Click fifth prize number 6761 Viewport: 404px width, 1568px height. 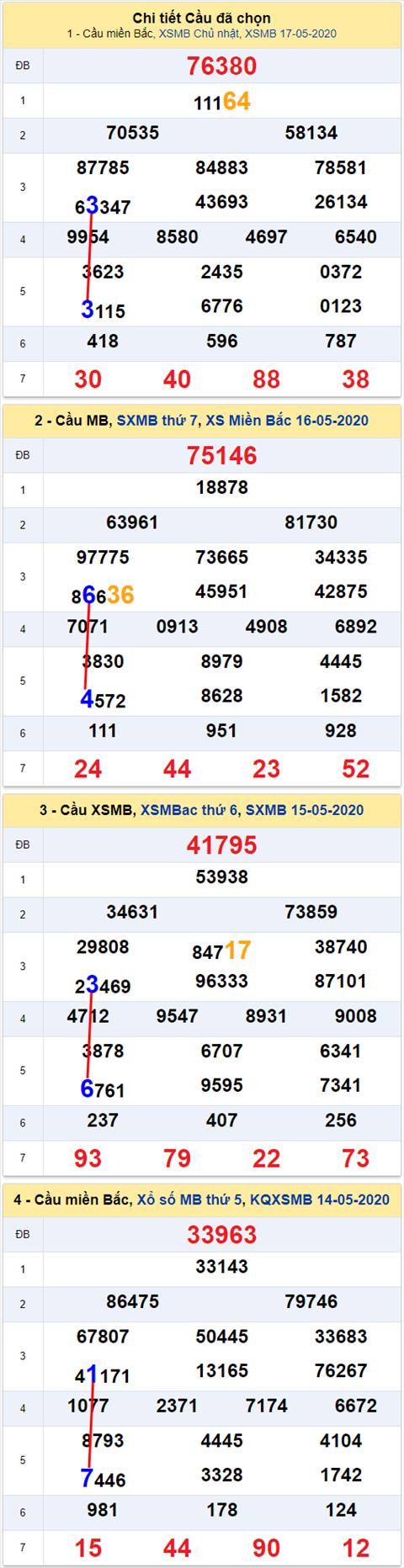(x=103, y=1089)
